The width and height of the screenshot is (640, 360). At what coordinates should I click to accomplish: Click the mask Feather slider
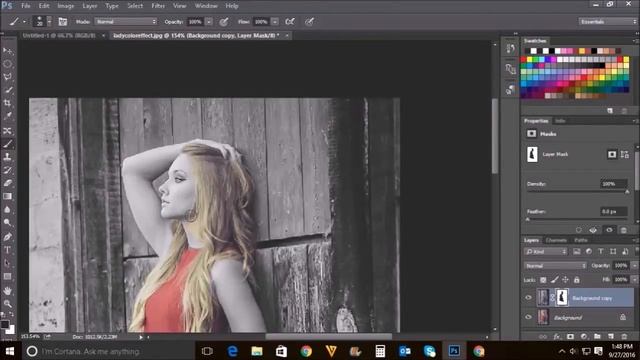(577, 219)
